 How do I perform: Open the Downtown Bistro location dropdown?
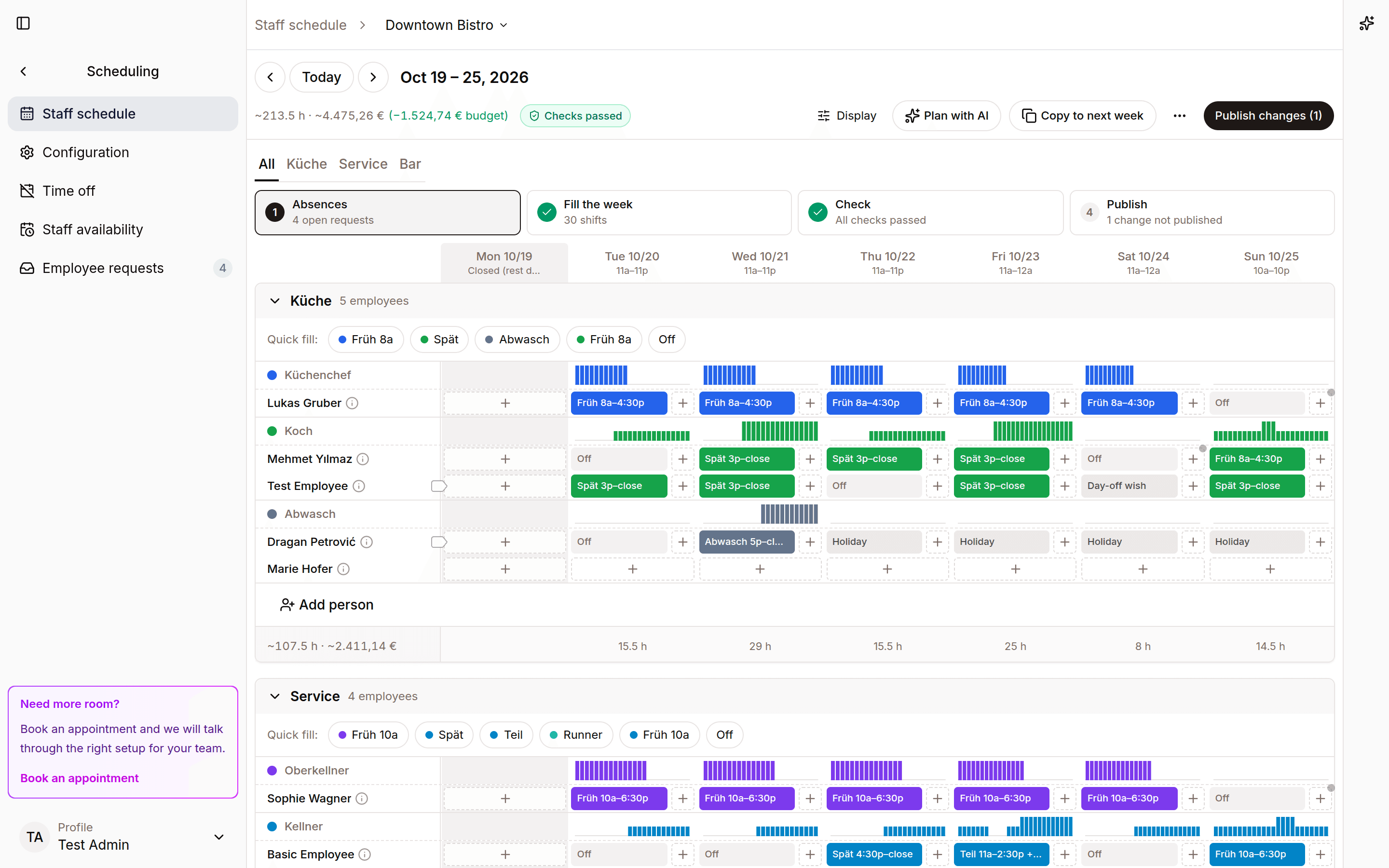pos(446,25)
